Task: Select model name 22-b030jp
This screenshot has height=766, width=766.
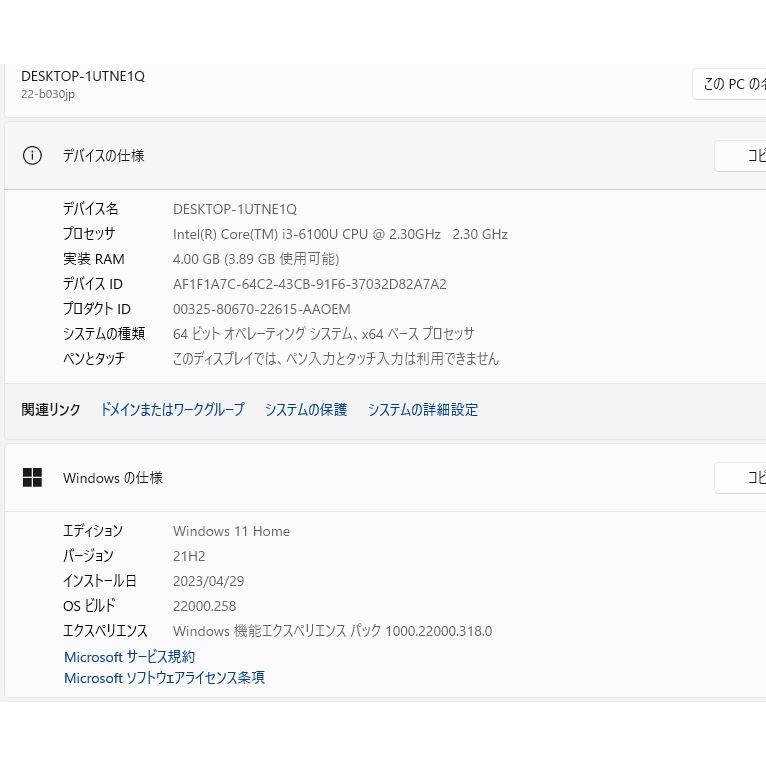Action: pos(48,94)
